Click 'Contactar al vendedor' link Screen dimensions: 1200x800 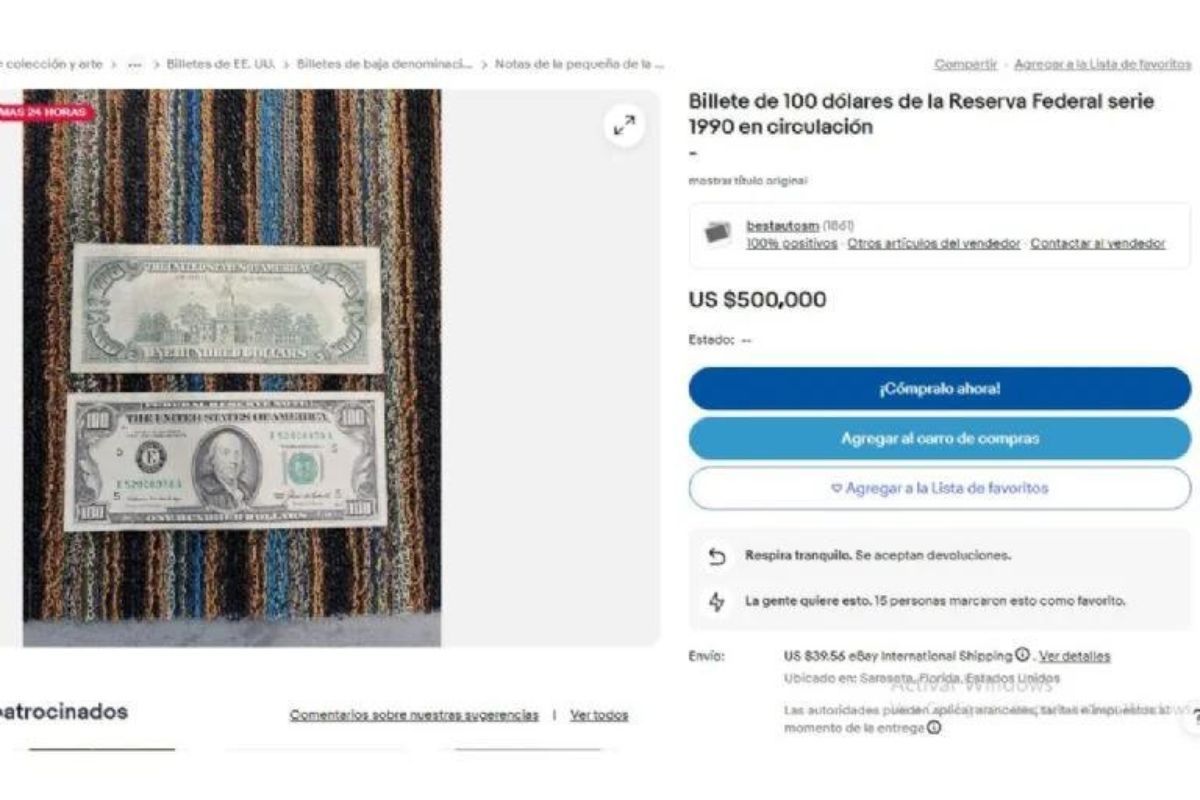[x=1098, y=243]
